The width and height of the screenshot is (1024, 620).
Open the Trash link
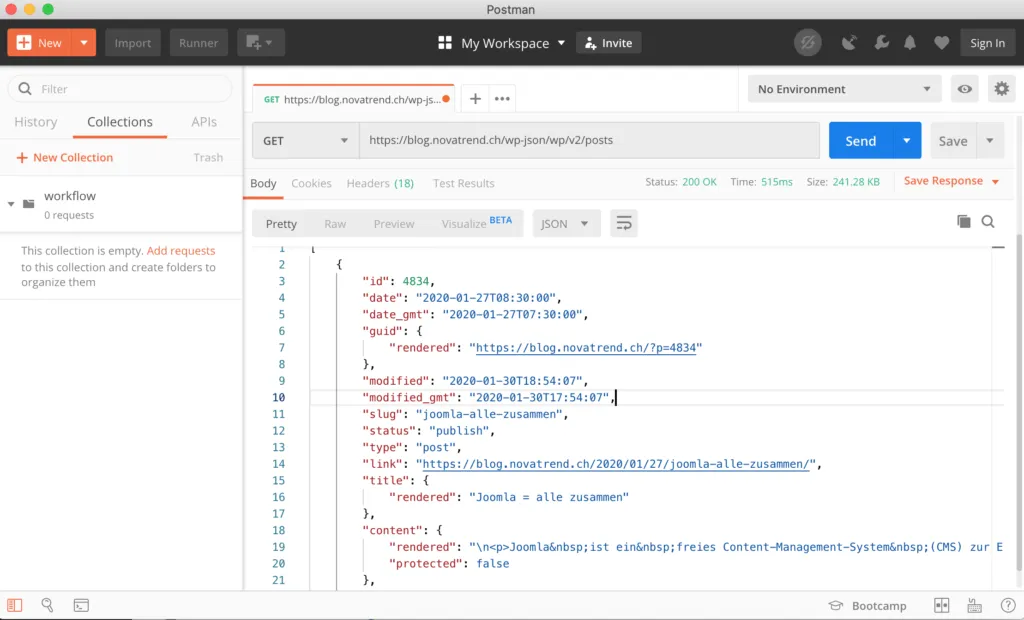pos(208,157)
